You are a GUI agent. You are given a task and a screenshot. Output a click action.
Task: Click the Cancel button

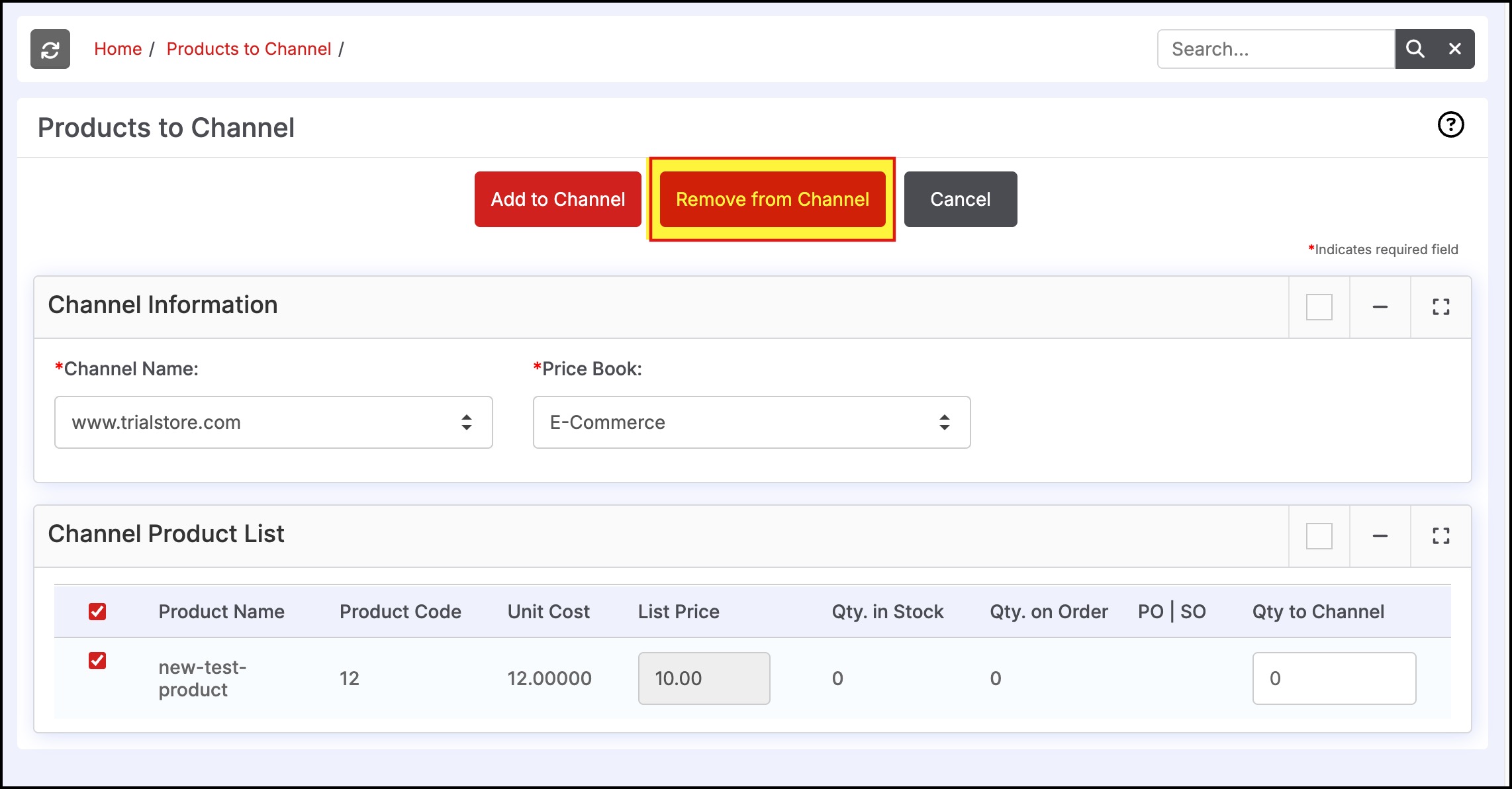click(960, 199)
